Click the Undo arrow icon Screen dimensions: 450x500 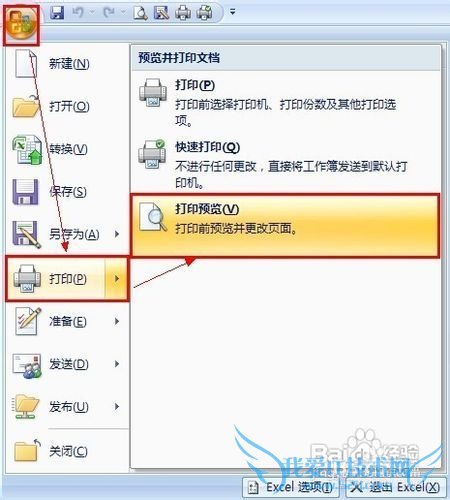[78, 13]
